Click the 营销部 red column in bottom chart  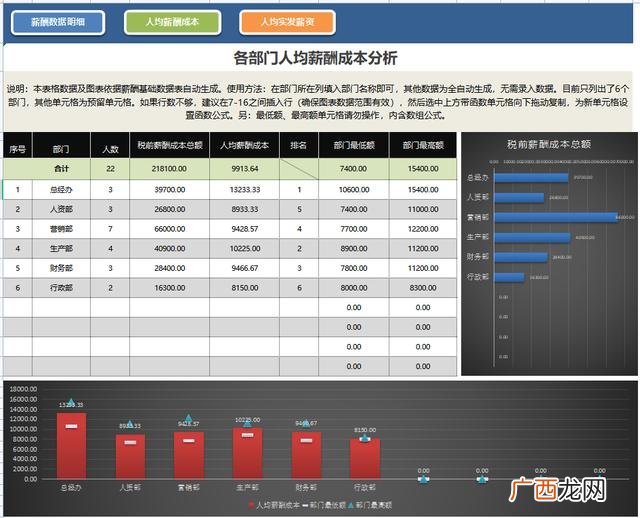pos(189,455)
